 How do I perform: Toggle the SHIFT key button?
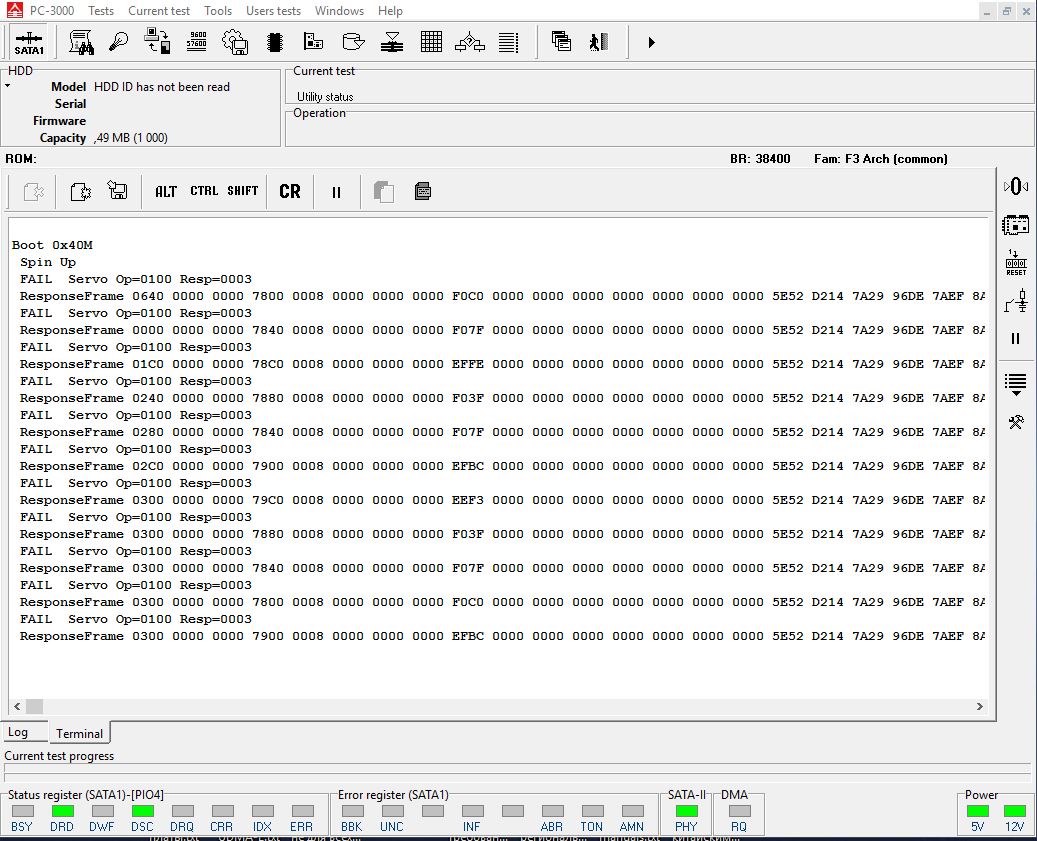tap(242, 191)
